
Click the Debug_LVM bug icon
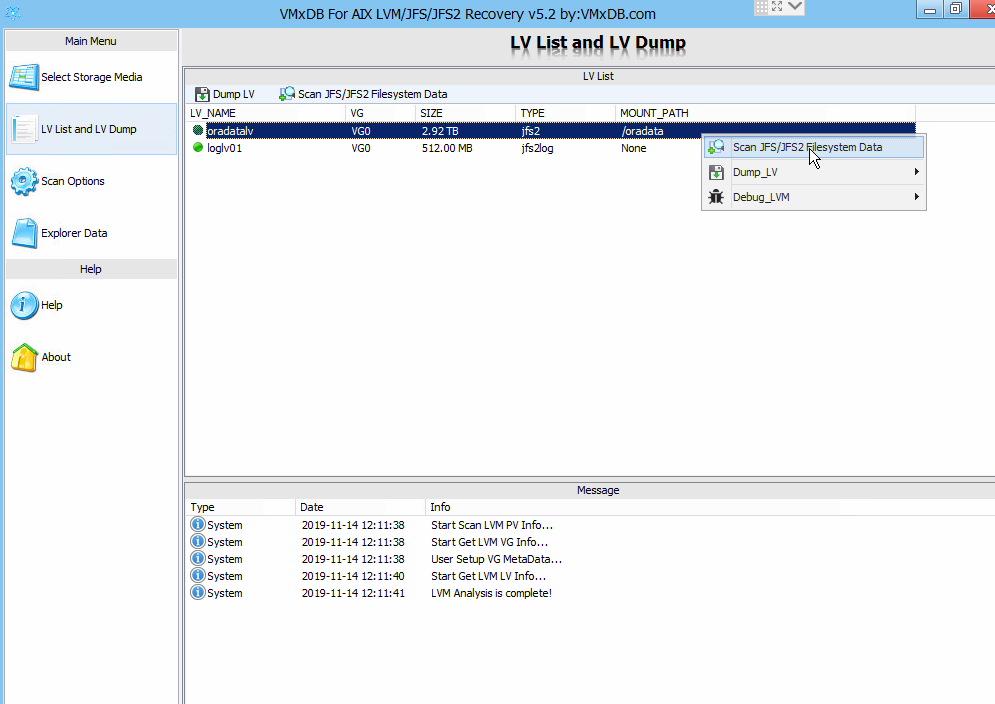tap(716, 197)
